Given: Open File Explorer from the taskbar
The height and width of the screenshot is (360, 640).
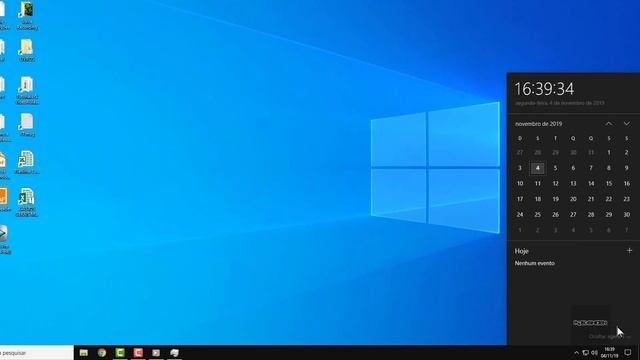Looking at the screenshot, I should (x=84, y=353).
